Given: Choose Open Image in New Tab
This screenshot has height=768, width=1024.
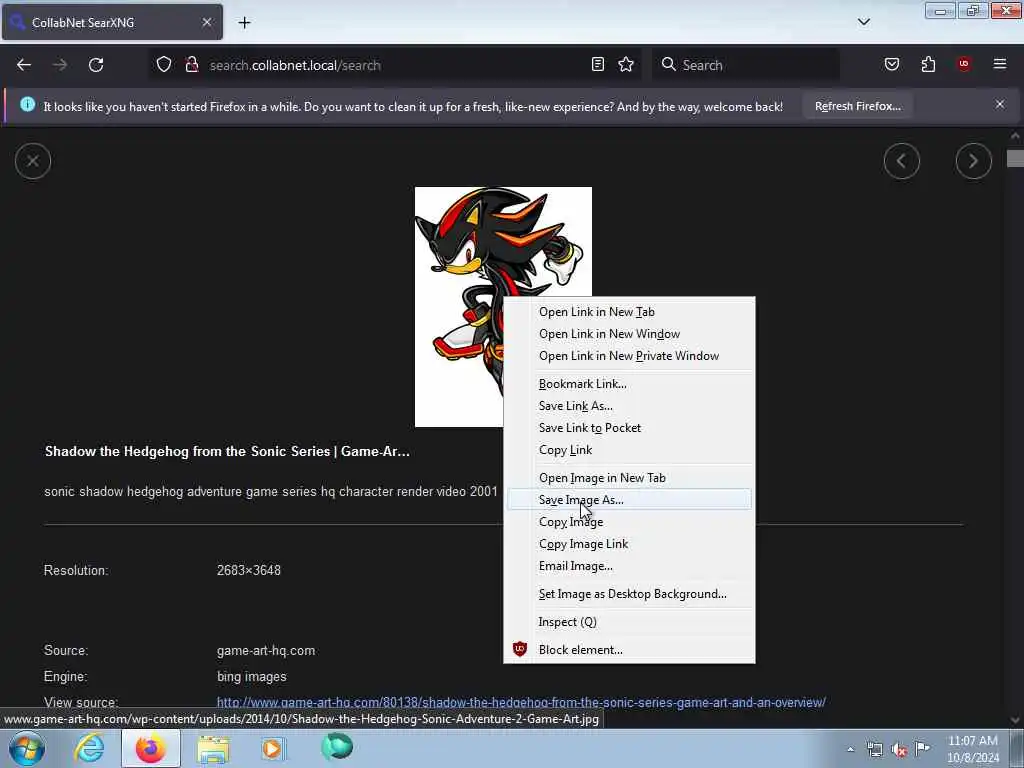Looking at the screenshot, I should coord(629,478).
